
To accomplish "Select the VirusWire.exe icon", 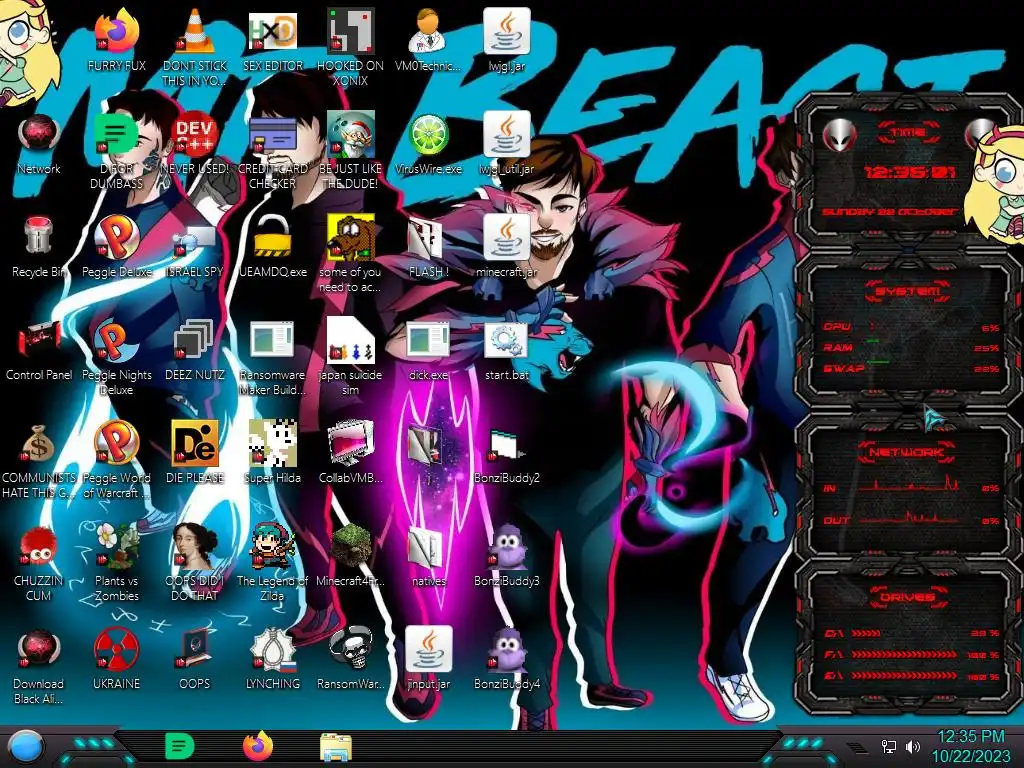I will pyautogui.click(x=428, y=144).
